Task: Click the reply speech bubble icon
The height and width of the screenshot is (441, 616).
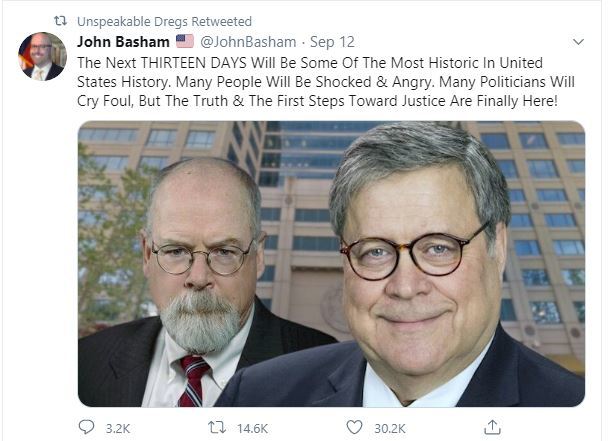Action: click(x=86, y=427)
